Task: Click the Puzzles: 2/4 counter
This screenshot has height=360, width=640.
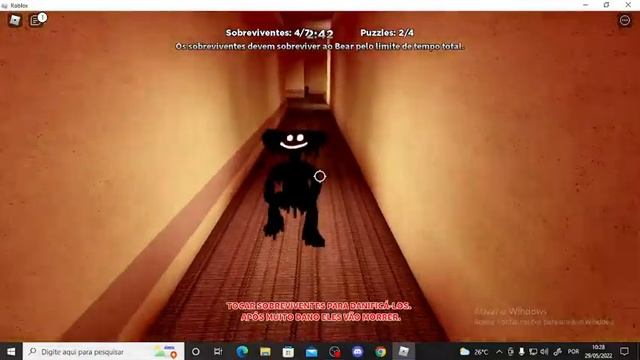Action: click(x=387, y=33)
